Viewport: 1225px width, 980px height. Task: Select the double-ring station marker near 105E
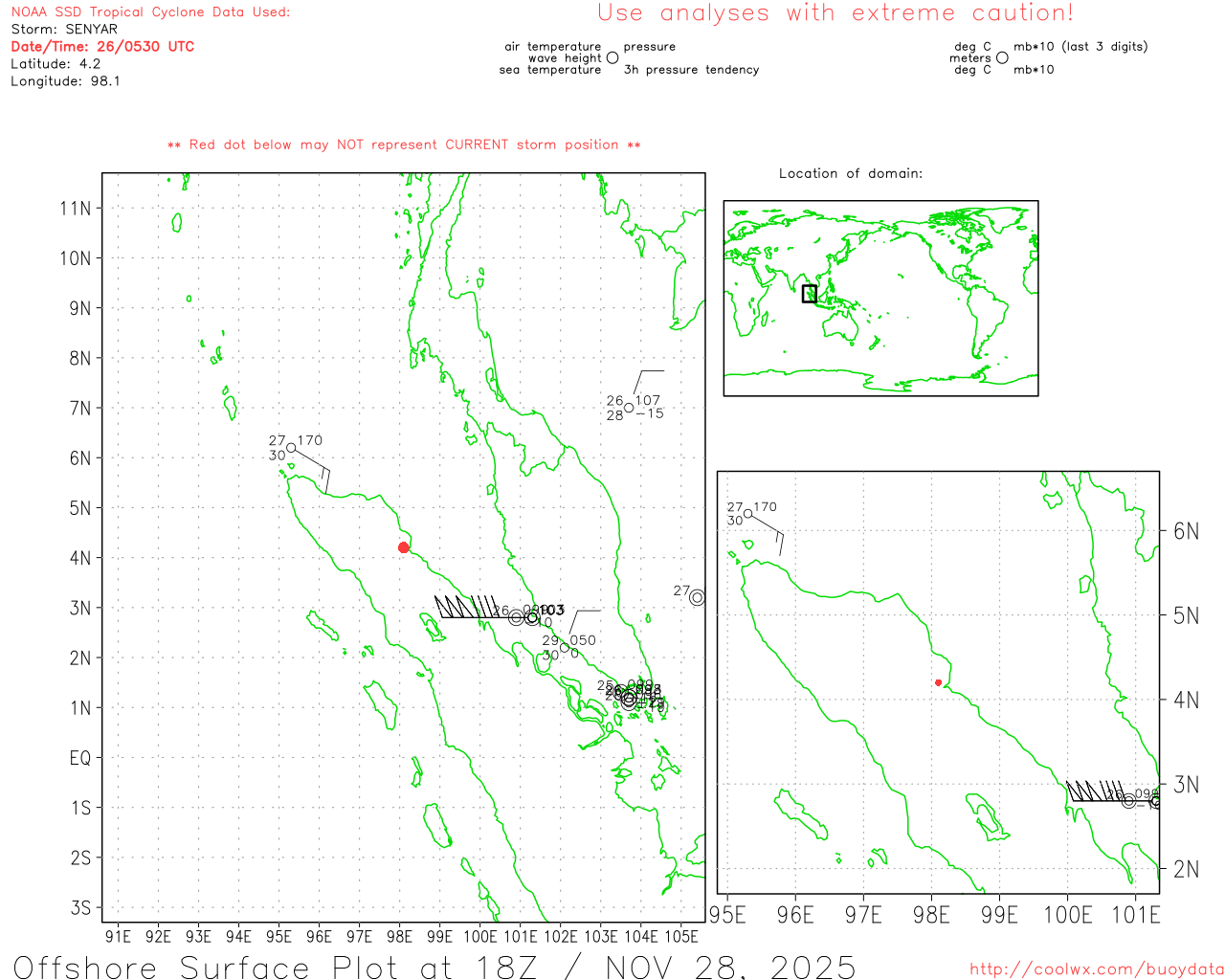coord(697,597)
